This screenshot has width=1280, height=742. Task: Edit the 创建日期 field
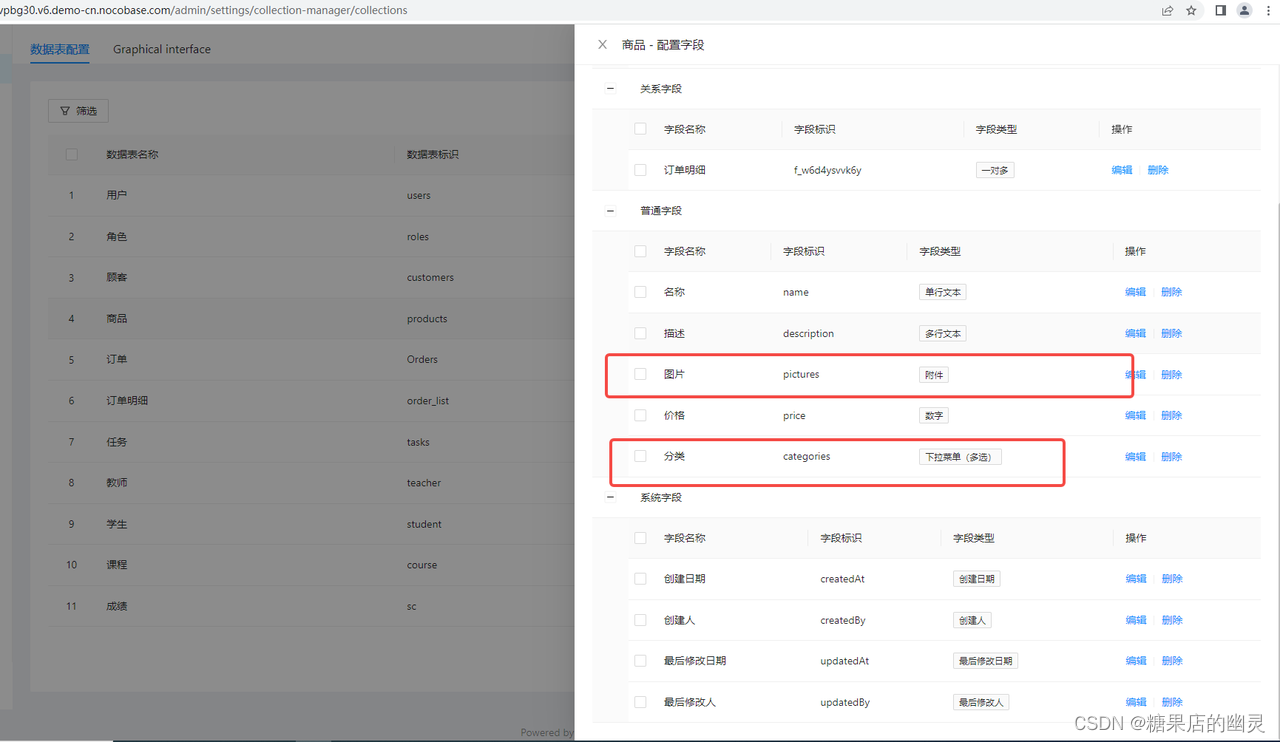coord(1136,579)
